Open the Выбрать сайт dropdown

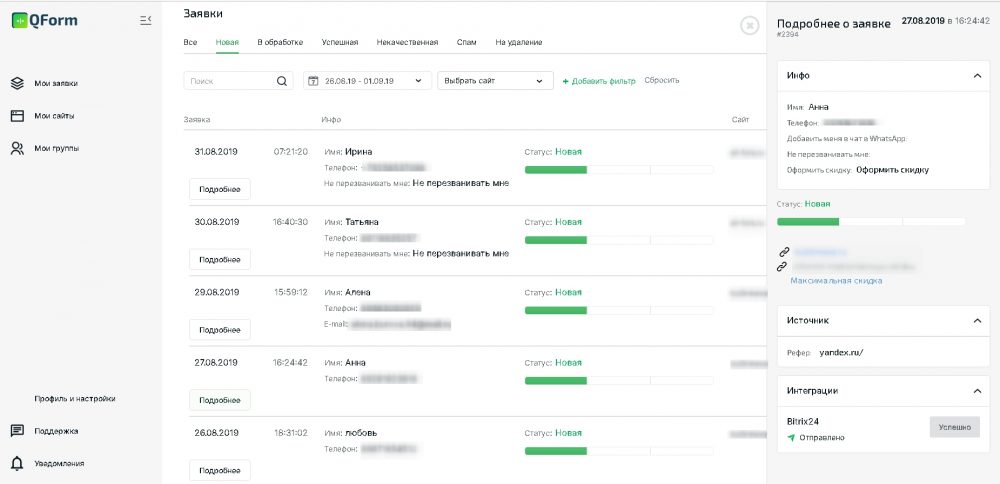pos(495,81)
